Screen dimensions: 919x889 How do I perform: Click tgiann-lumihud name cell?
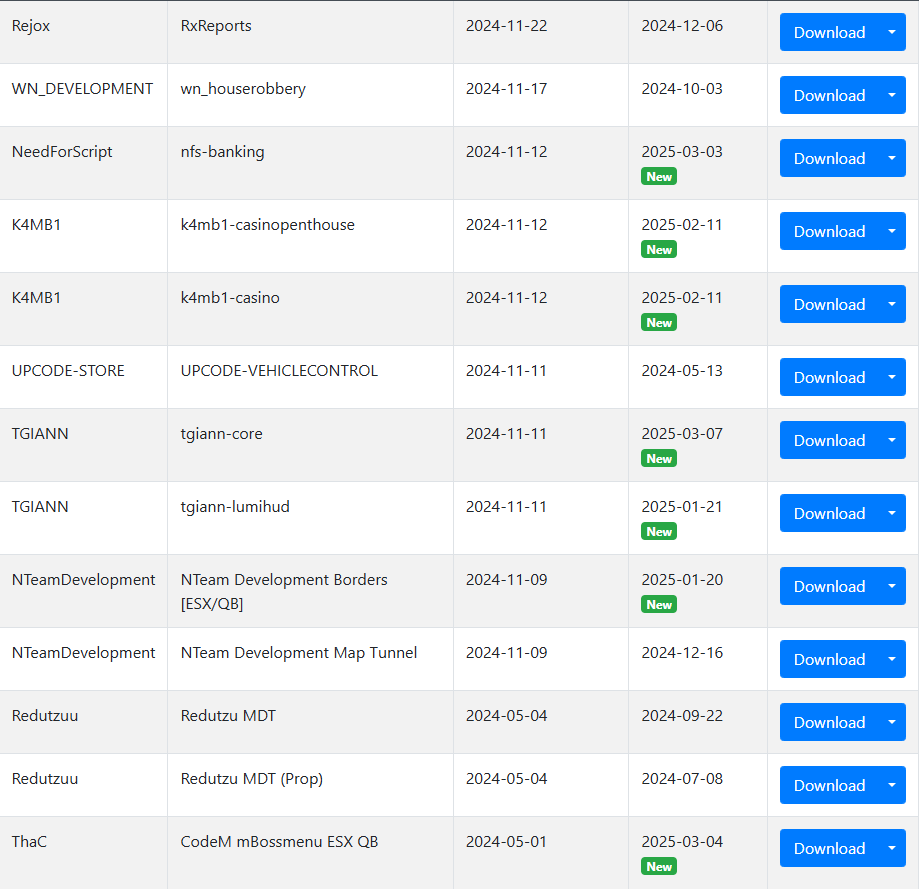point(310,517)
